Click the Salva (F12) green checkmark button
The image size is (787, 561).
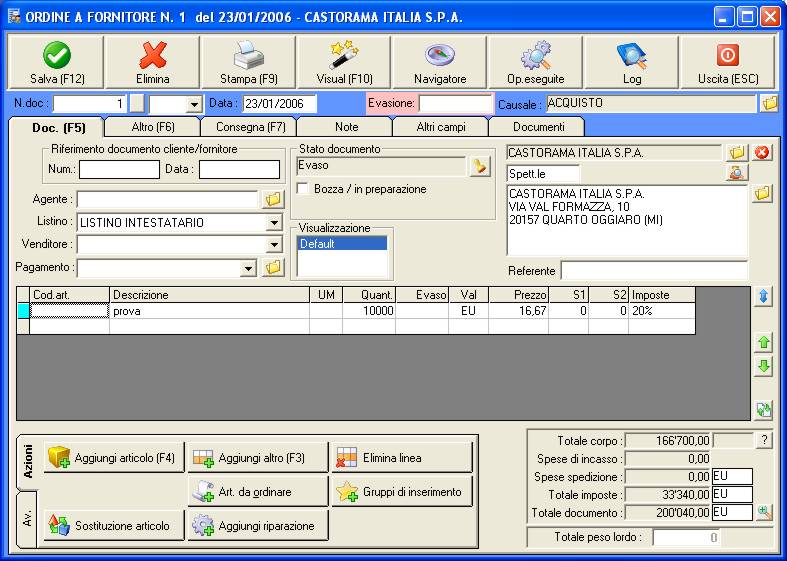pyautogui.click(x=56, y=62)
